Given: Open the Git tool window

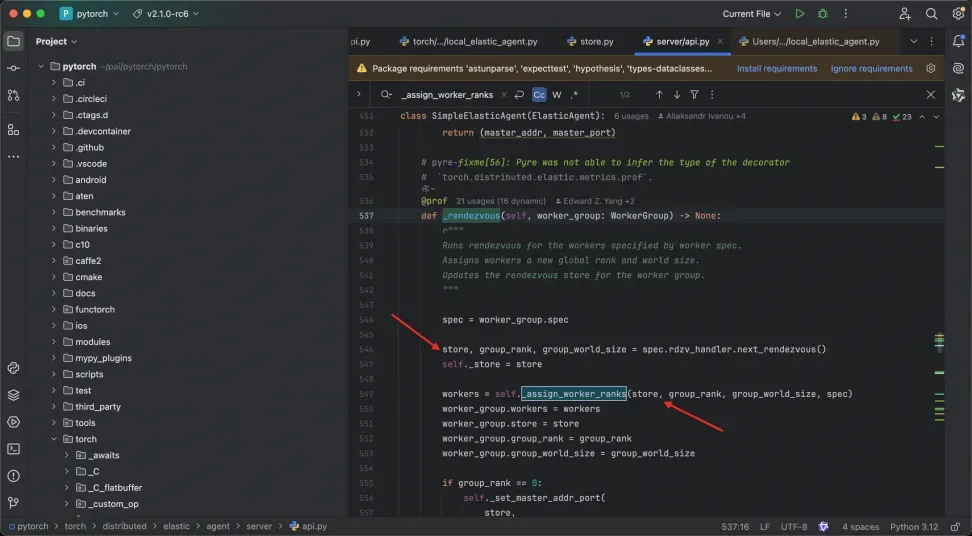Looking at the screenshot, I should tap(13, 503).
